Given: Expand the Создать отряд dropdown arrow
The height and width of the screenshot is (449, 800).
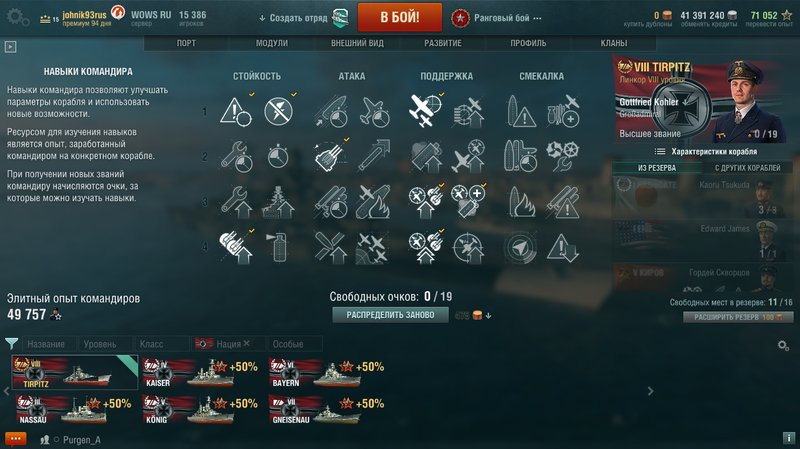Looking at the screenshot, I should pyautogui.click(x=262, y=18).
